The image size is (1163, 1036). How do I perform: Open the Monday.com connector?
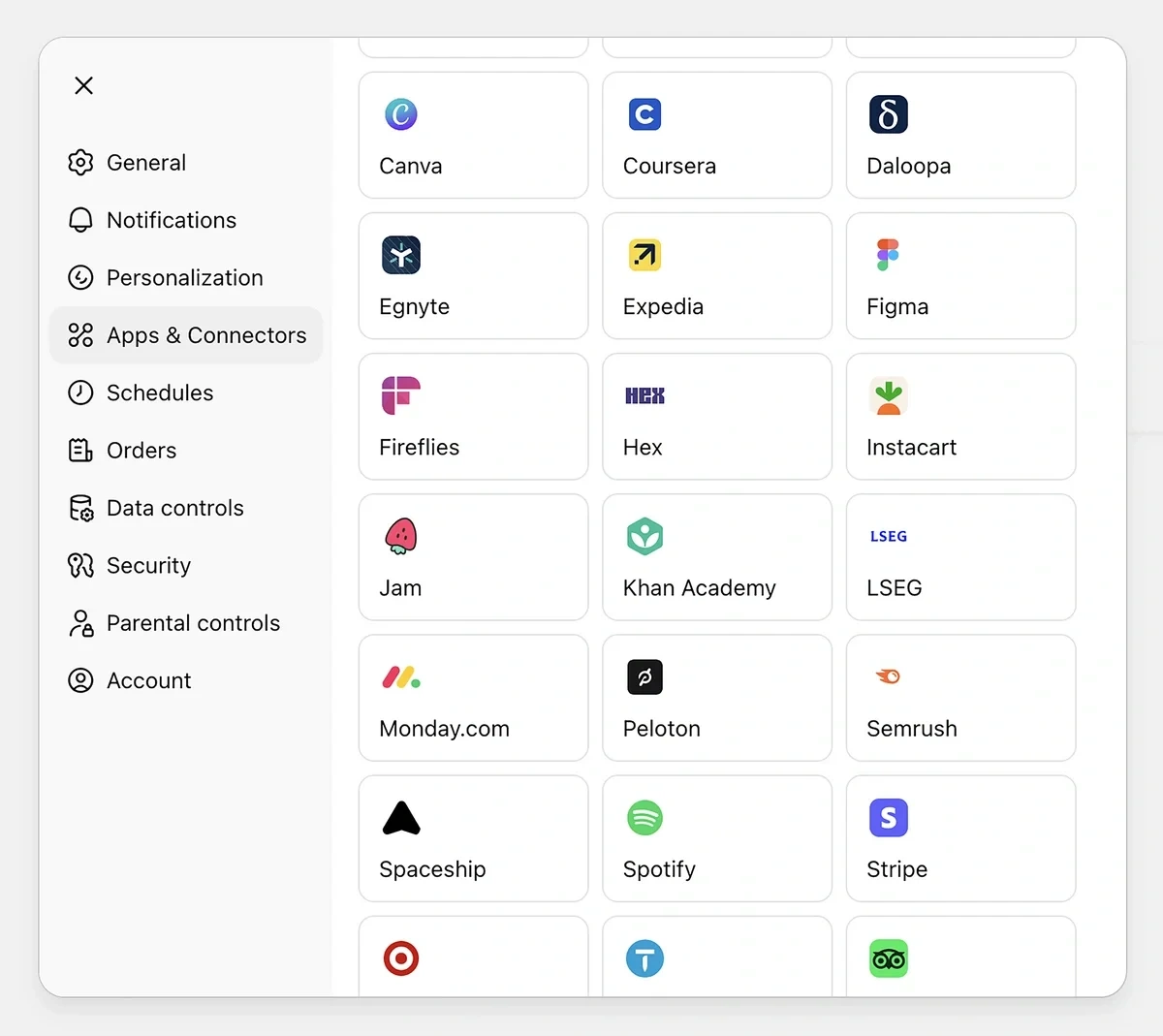473,698
